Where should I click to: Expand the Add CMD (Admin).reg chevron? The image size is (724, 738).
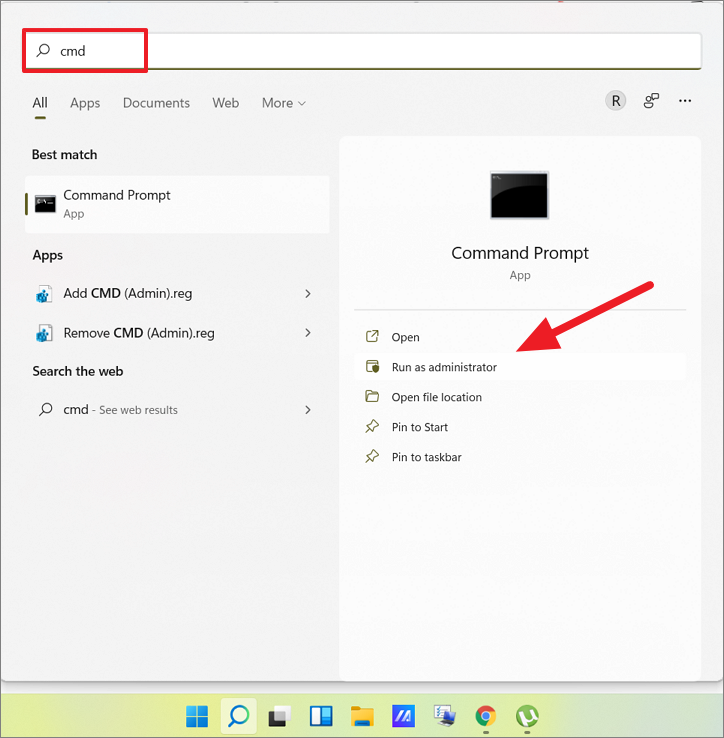coord(308,294)
